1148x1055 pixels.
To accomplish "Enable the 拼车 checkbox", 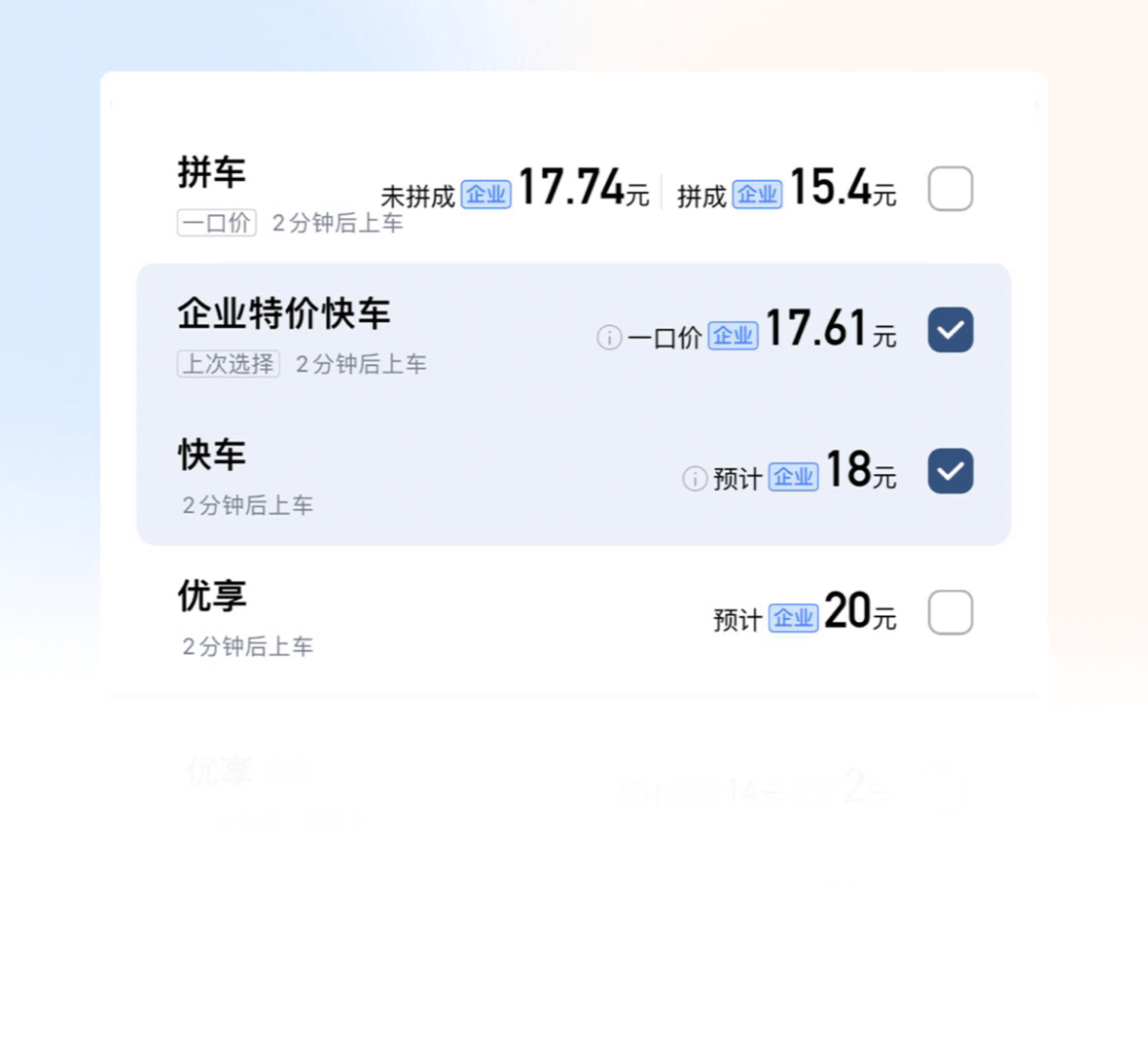I will click(x=950, y=189).
